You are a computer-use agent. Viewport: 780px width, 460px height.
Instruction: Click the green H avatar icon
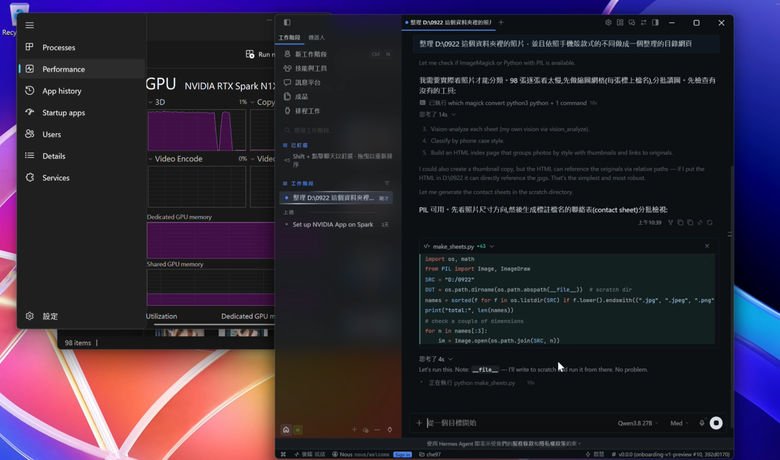[297, 430]
